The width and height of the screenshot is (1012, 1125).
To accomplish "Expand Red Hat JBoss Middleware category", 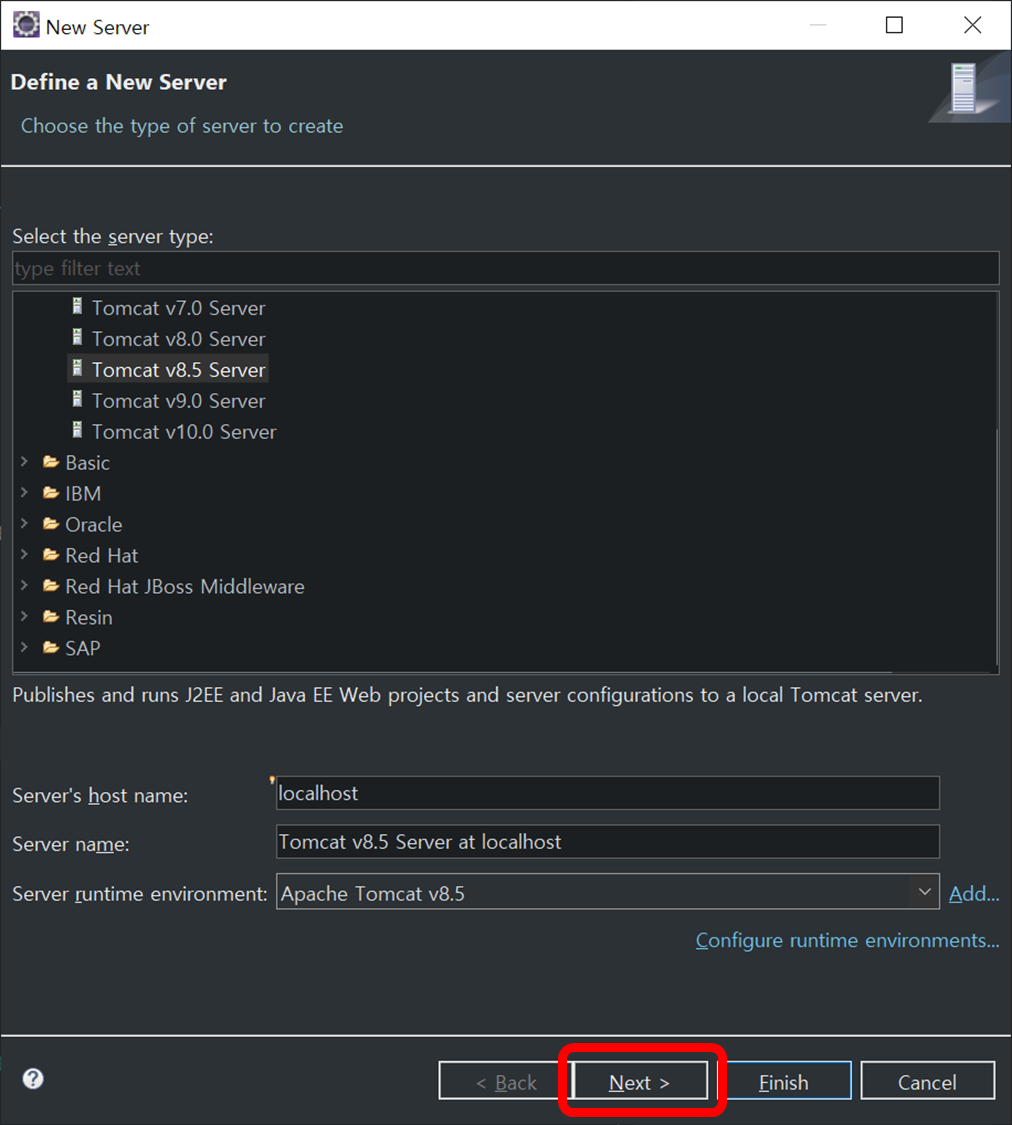I will tap(24, 585).
